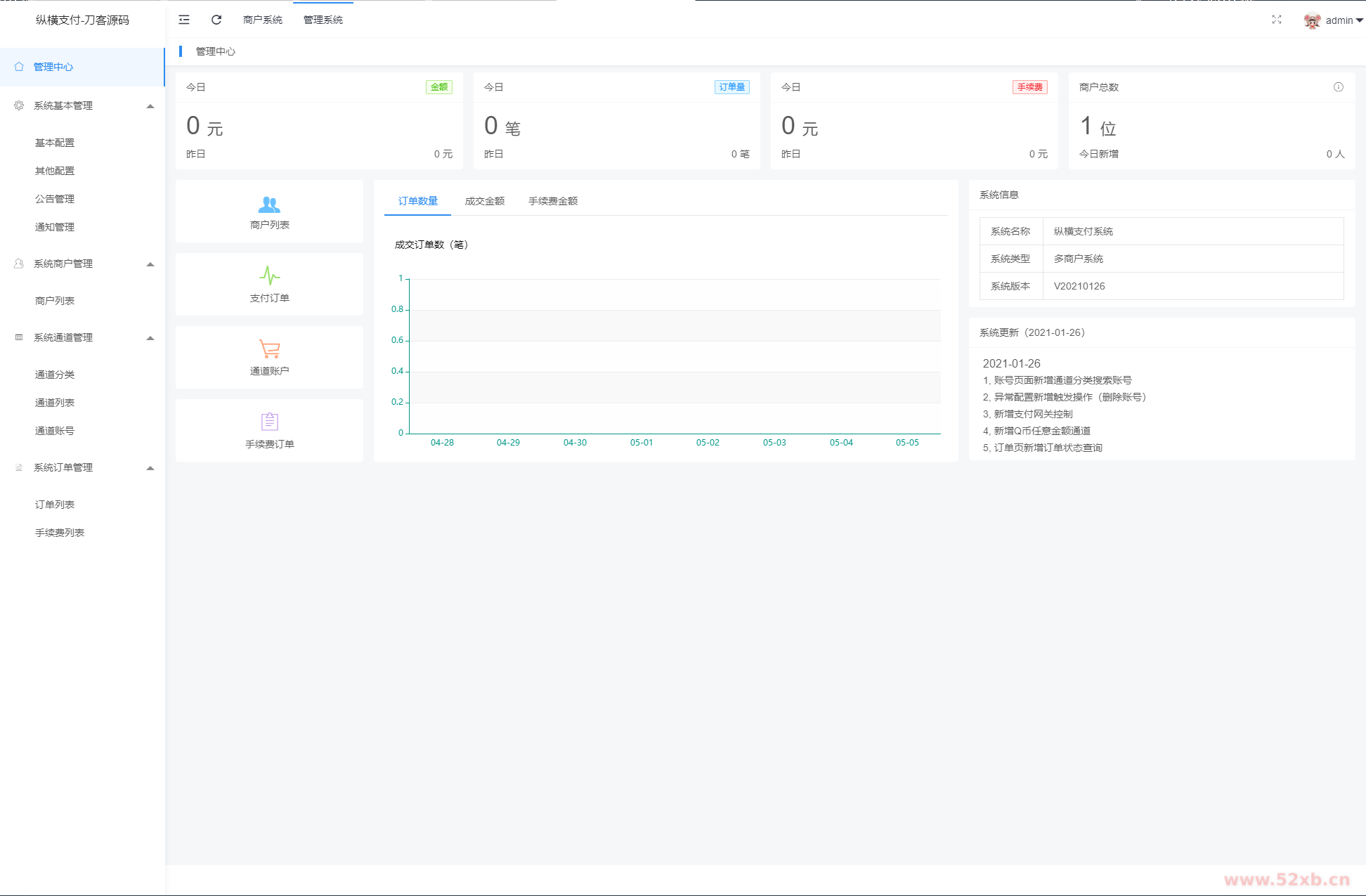This screenshot has width=1366, height=896.
Task: Open the payment orders pulse icon
Action: click(x=269, y=276)
